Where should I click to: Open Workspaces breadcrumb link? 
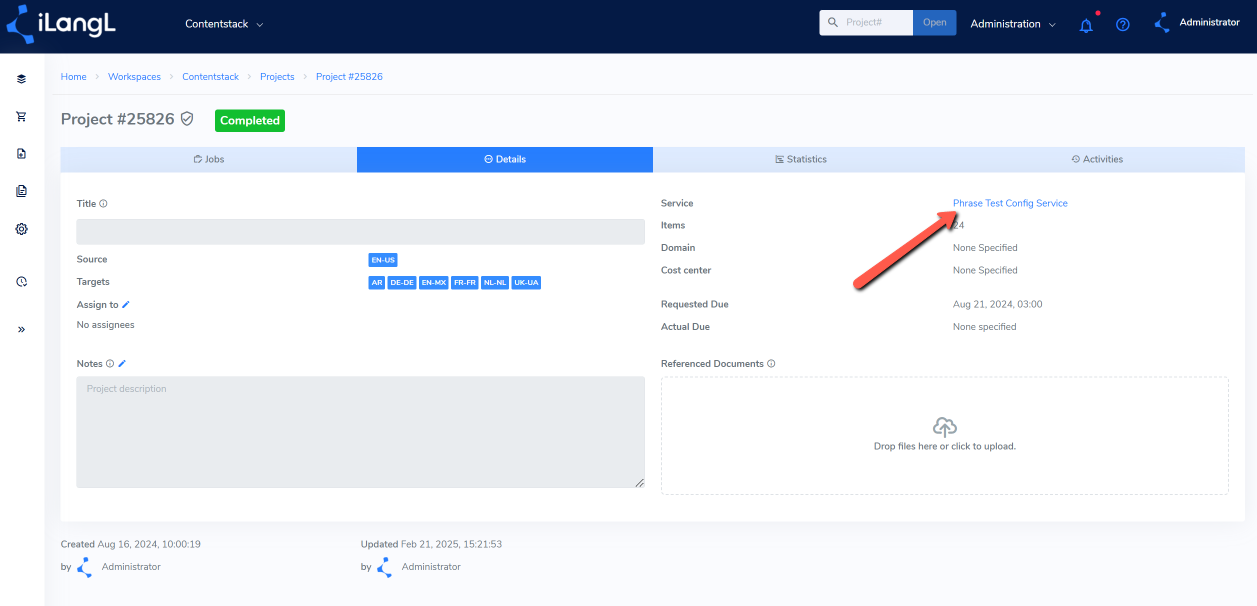[134, 77]
